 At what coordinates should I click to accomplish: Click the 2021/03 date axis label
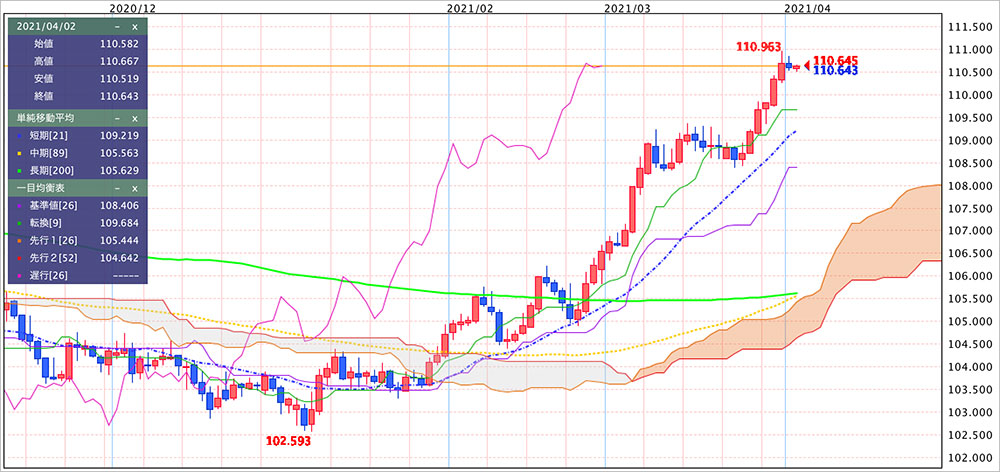coord(628,7)
